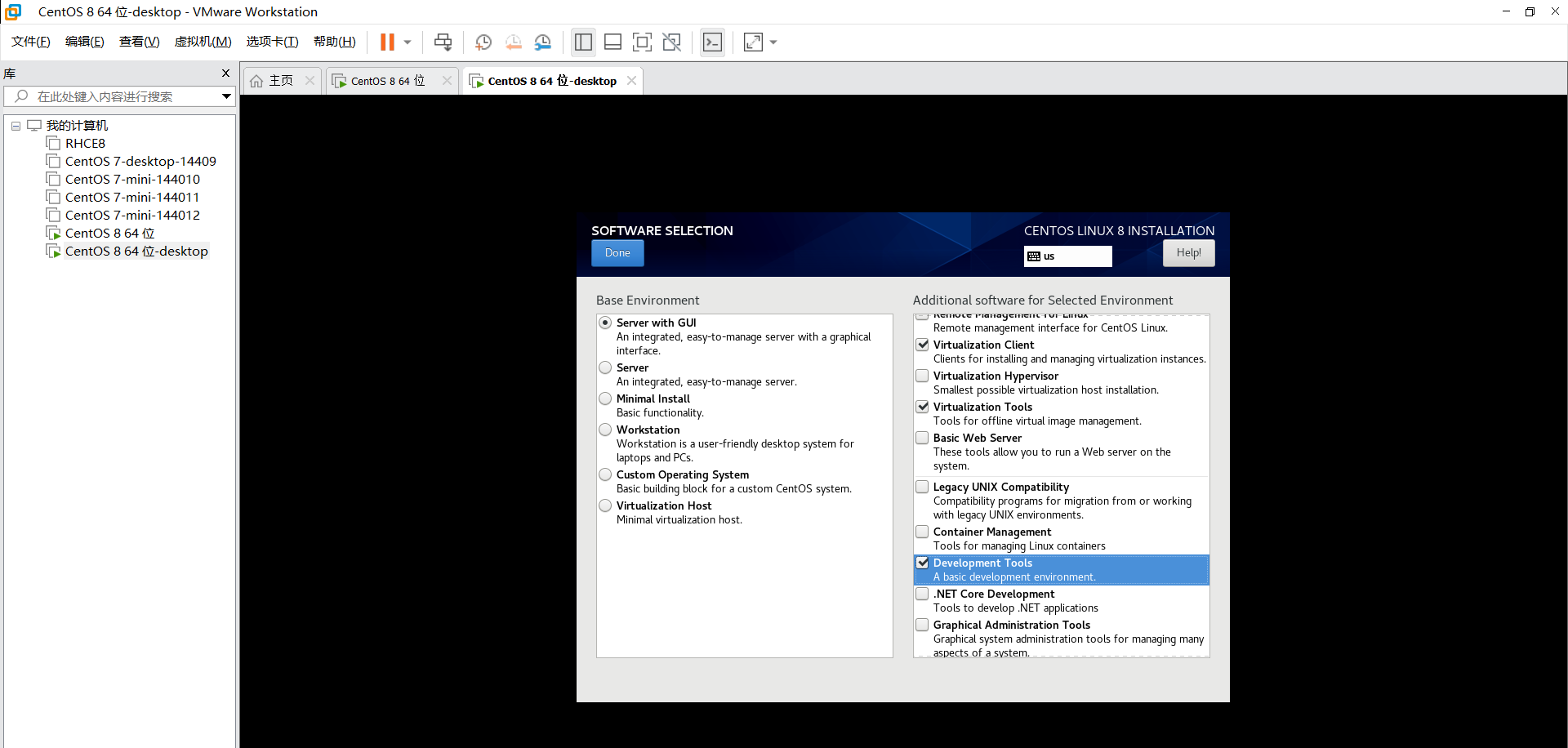Select the Virtualization Host radio button
This screenshot has height=748, width=1568.
(x=605, y=506)
